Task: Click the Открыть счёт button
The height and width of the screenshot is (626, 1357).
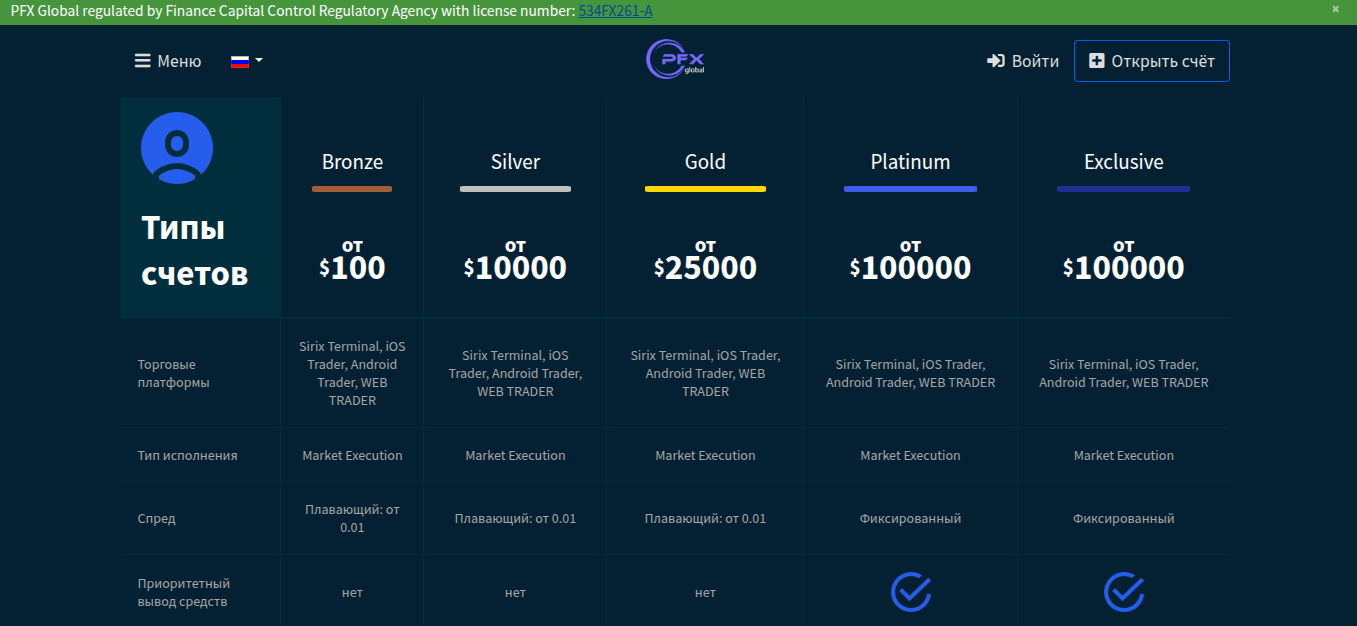Action: point(1151,60)
